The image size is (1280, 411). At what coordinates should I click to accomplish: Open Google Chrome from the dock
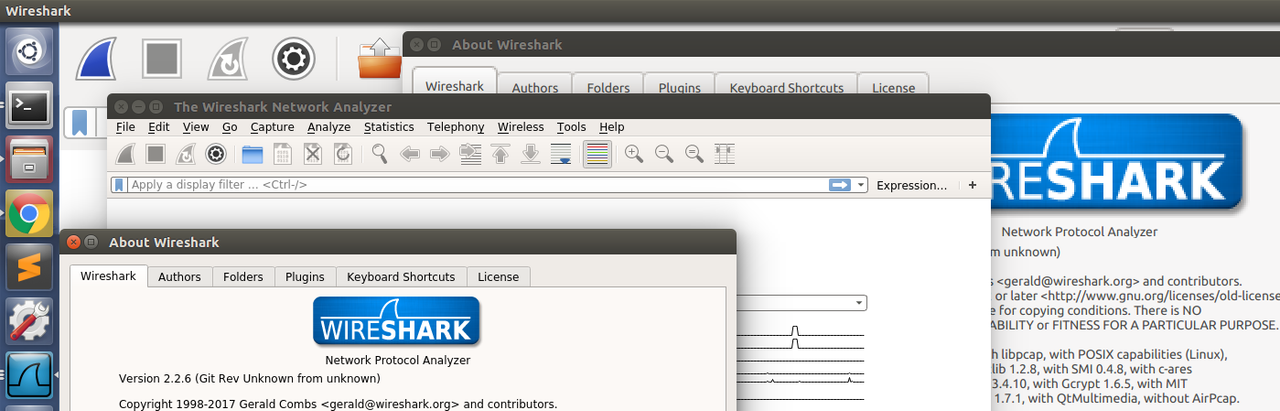coord(30,212)
